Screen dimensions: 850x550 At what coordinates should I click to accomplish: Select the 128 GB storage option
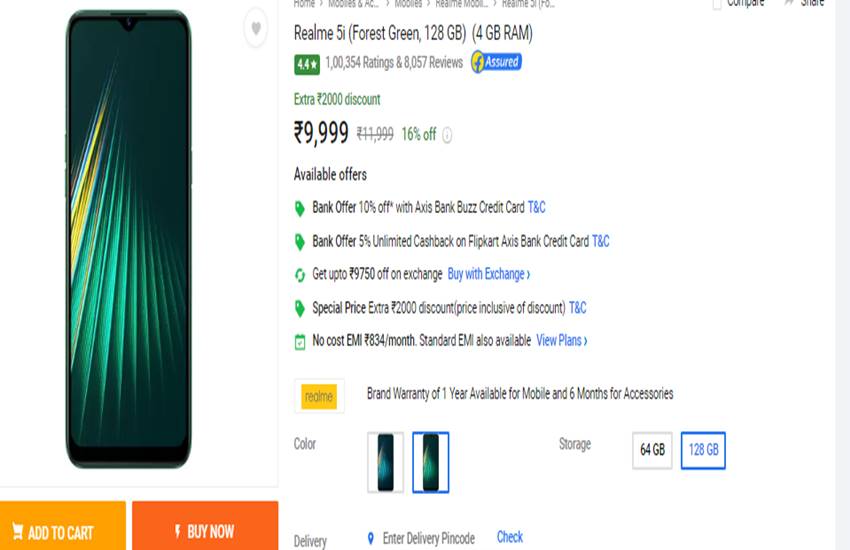pyautogui.click(x=703, y=450)
